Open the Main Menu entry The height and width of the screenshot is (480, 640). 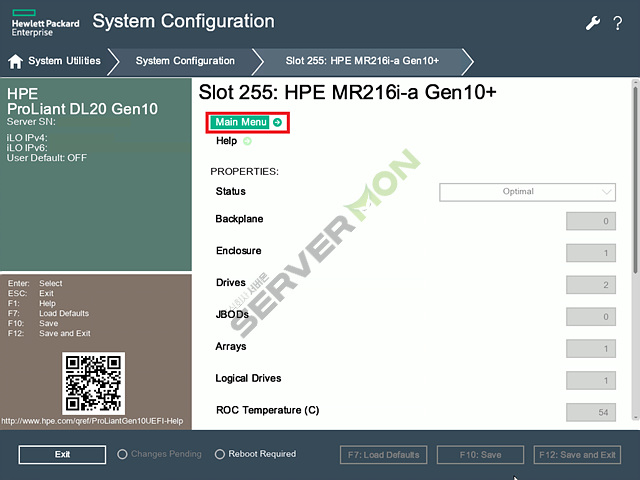click(240, 122)
